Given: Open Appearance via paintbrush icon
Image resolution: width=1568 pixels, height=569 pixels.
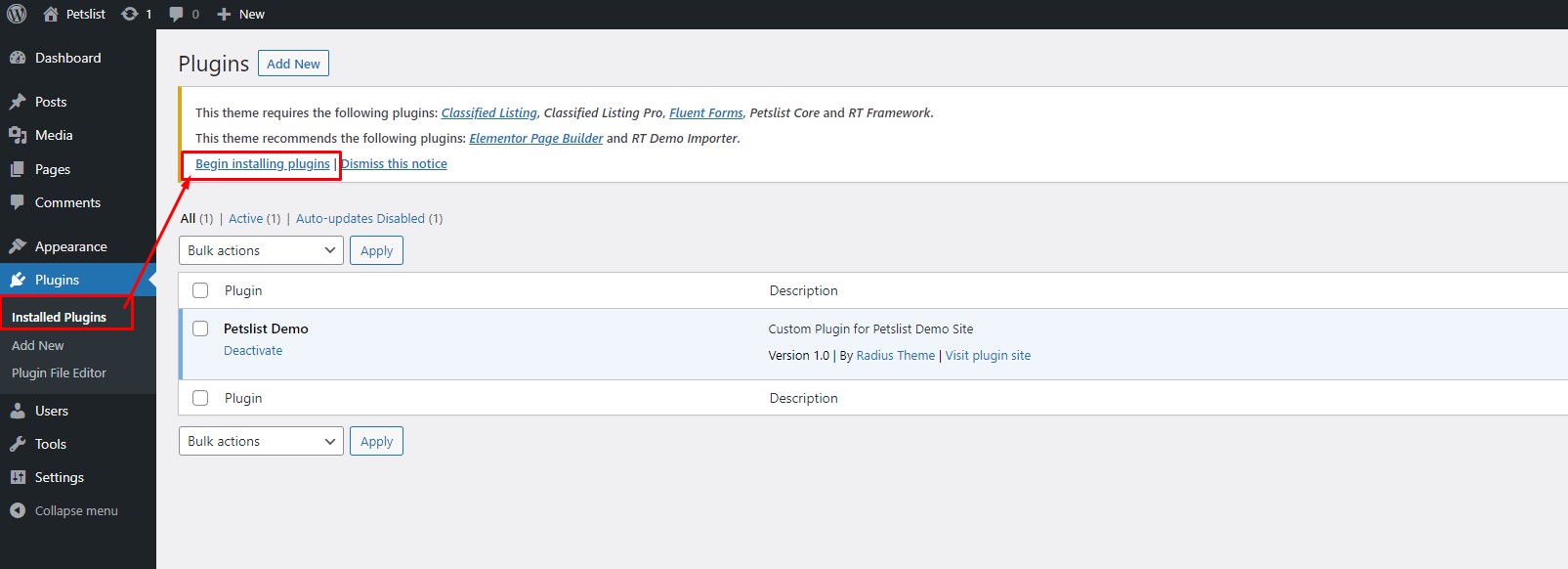Looking at the screenshot, I should pos(18,246).
